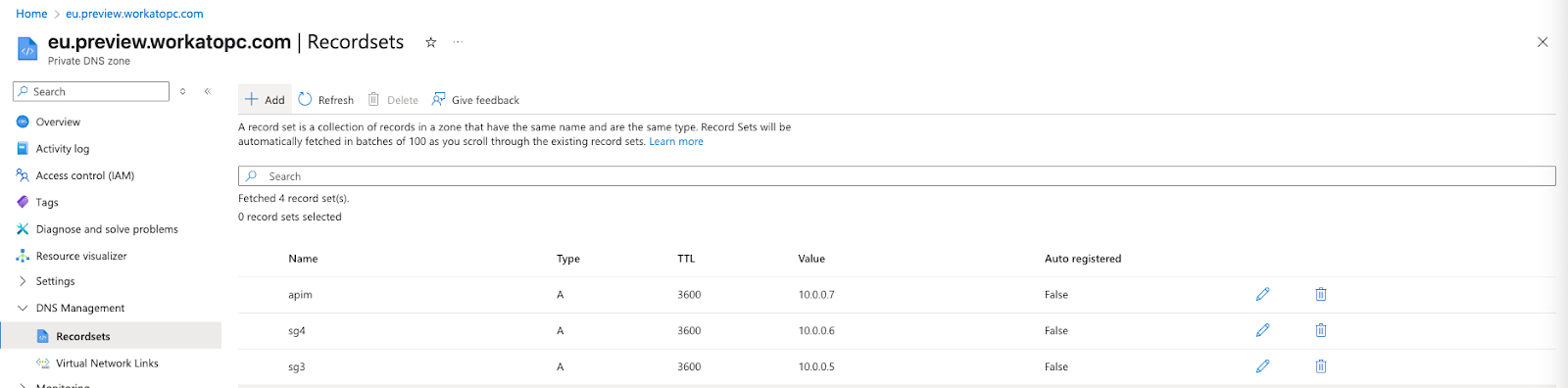The image size is (1568, 388).
Task: Click the value 10.0.0.7
Action: [816, 295]
